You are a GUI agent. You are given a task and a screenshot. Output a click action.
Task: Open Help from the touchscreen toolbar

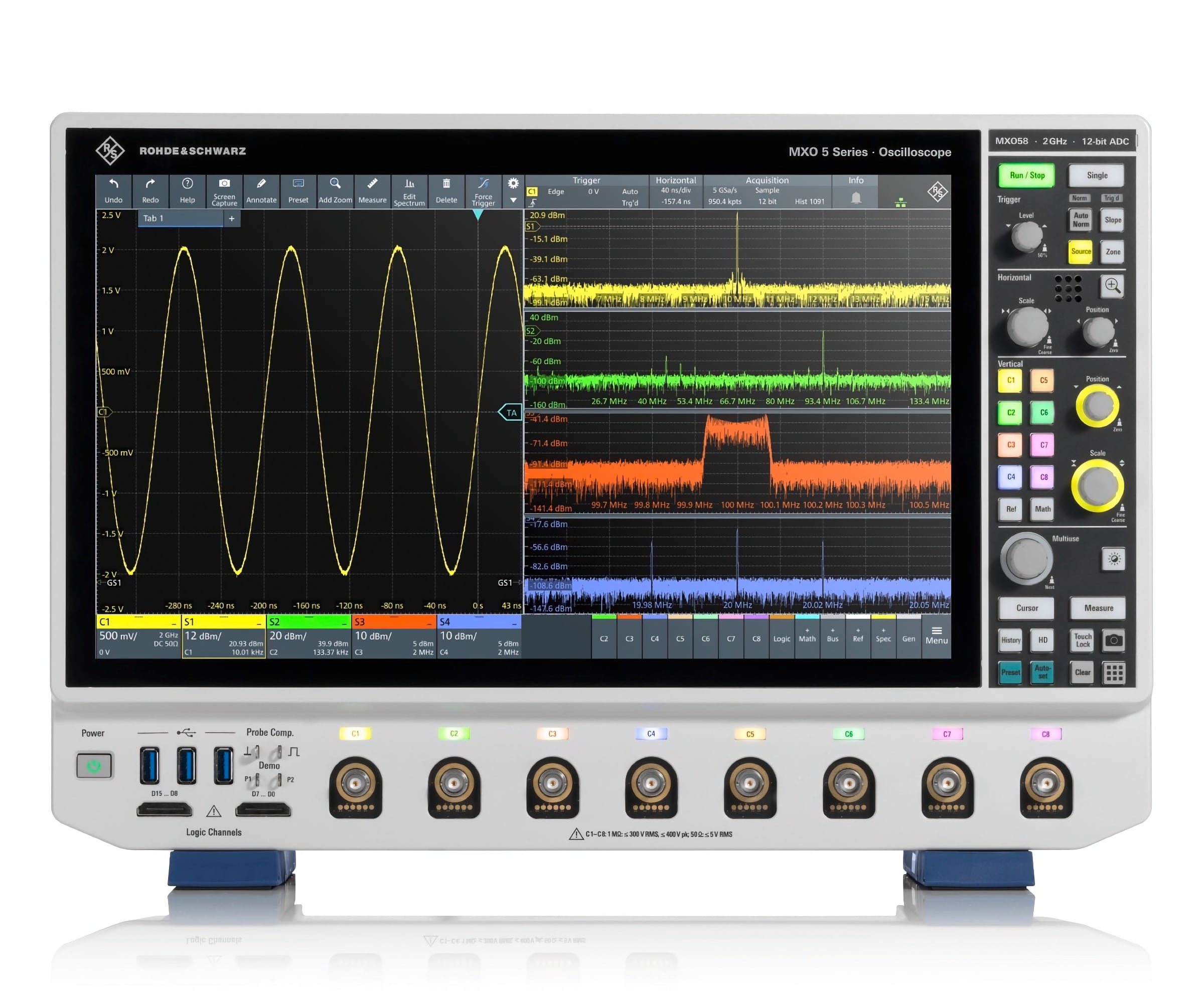[188, 191]
